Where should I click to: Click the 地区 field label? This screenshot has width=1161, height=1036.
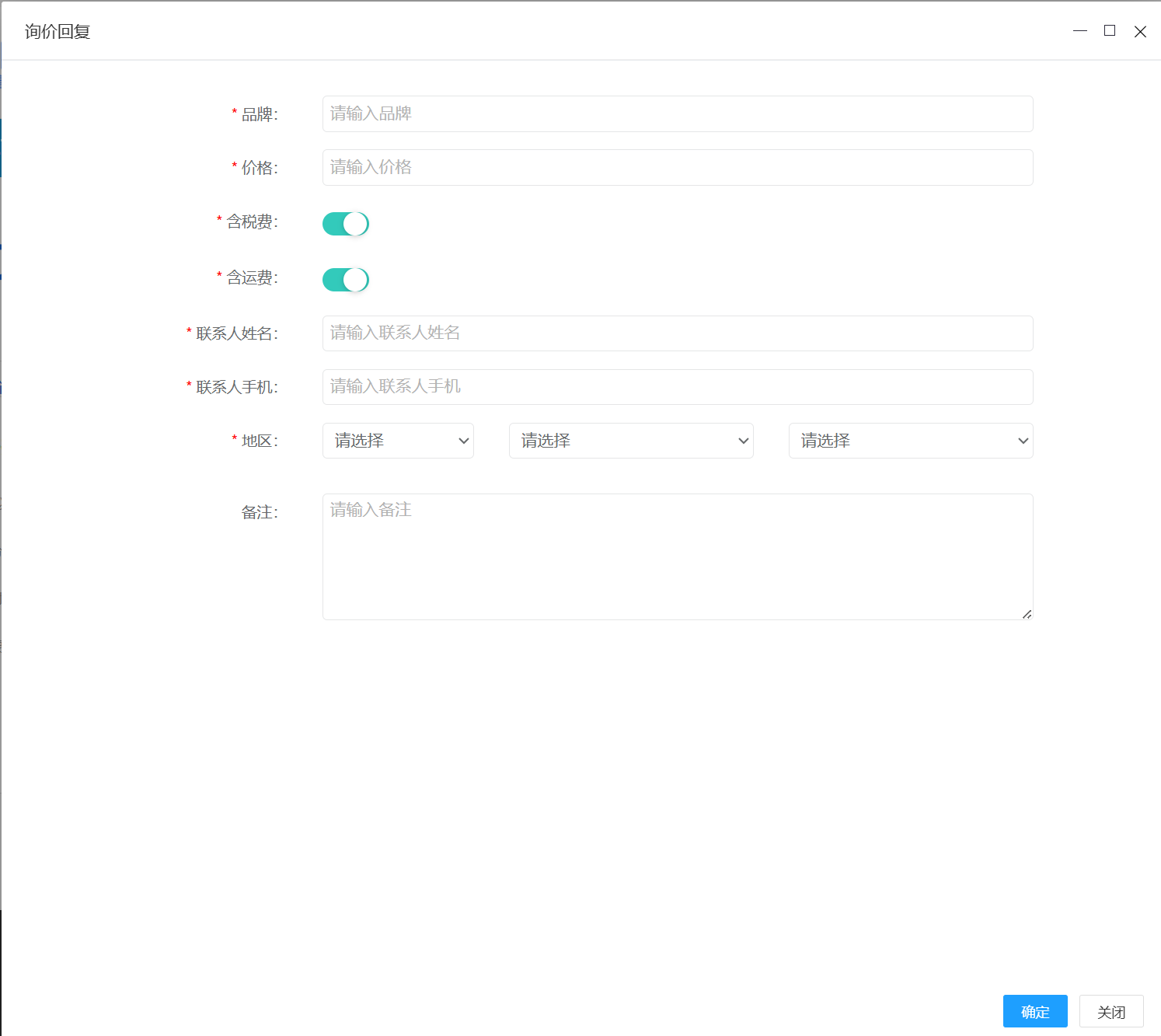[x=259, y=441]
